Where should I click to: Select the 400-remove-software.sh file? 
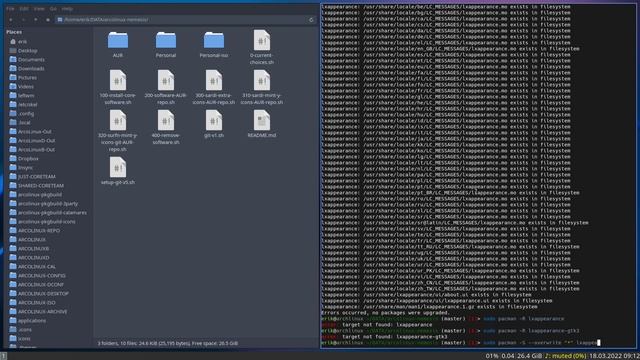coord(166,127)
